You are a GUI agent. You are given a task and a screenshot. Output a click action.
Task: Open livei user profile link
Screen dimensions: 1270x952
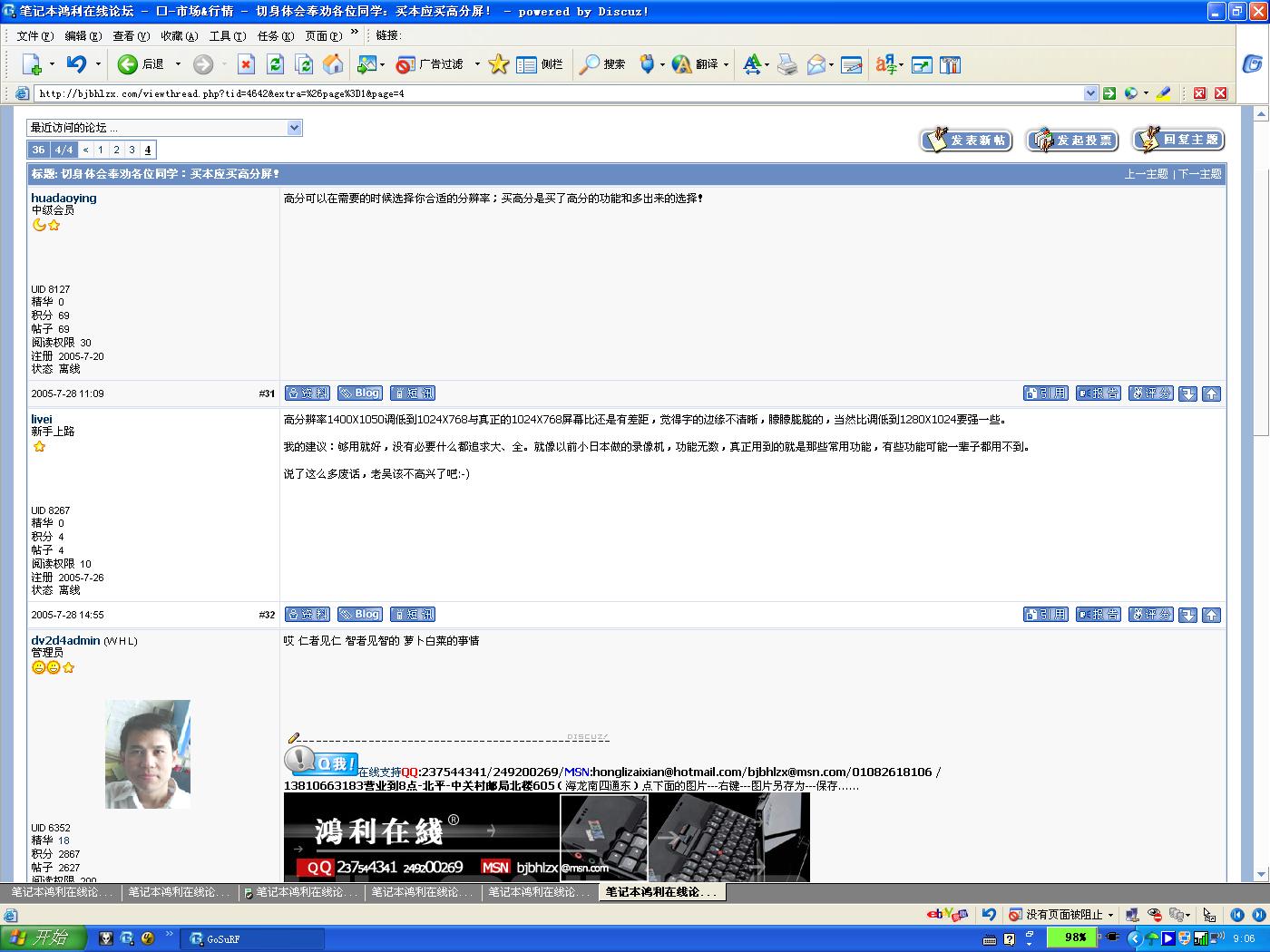(42, 419)
